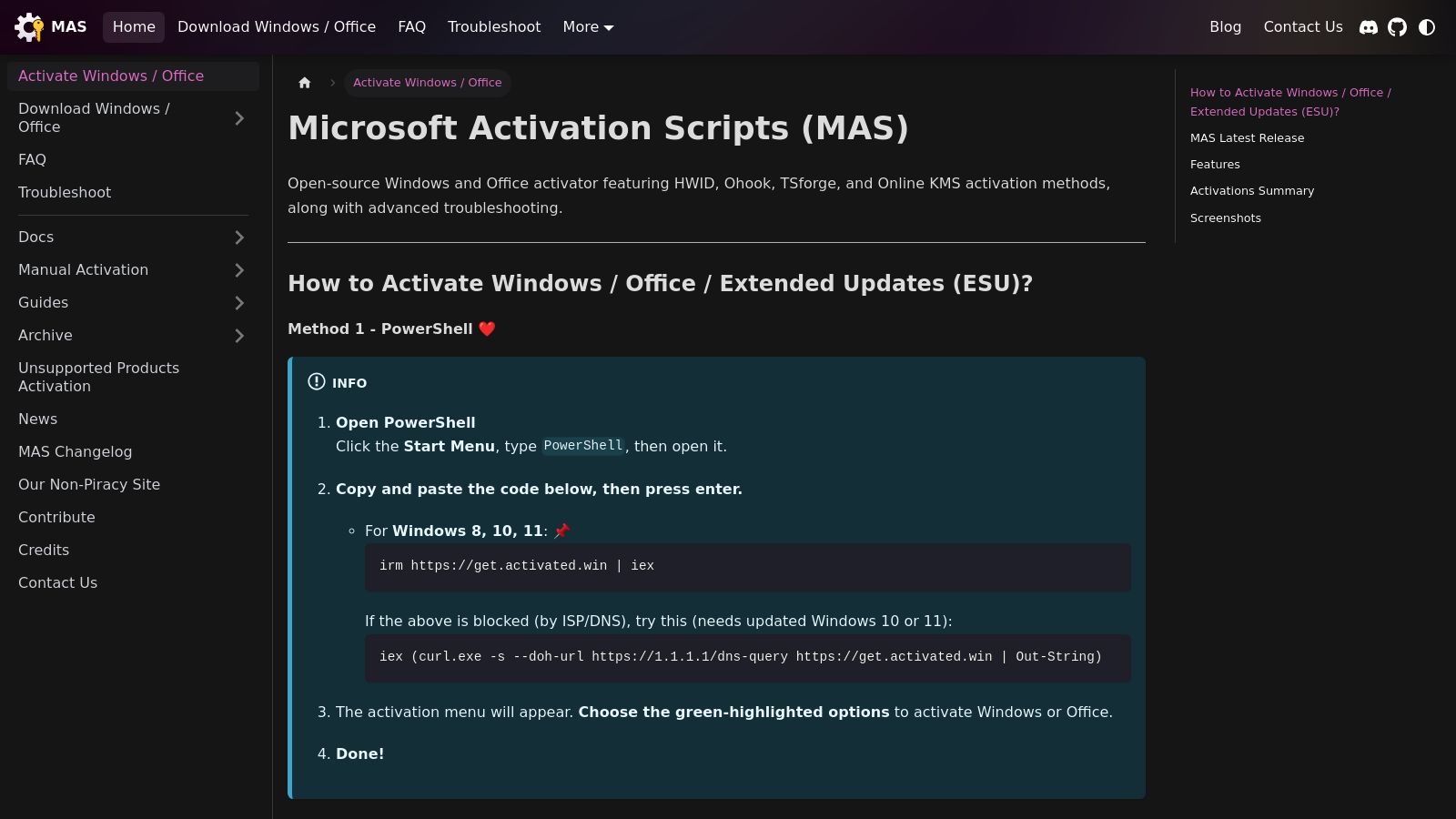Click the MAS gear logo icon
This screenshot has height=819, width=1456.
click(x=29, y=27)
